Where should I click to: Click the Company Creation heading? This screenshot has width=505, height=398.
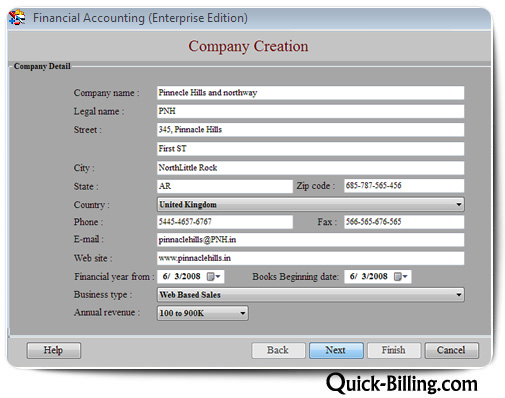click(248, 46)
